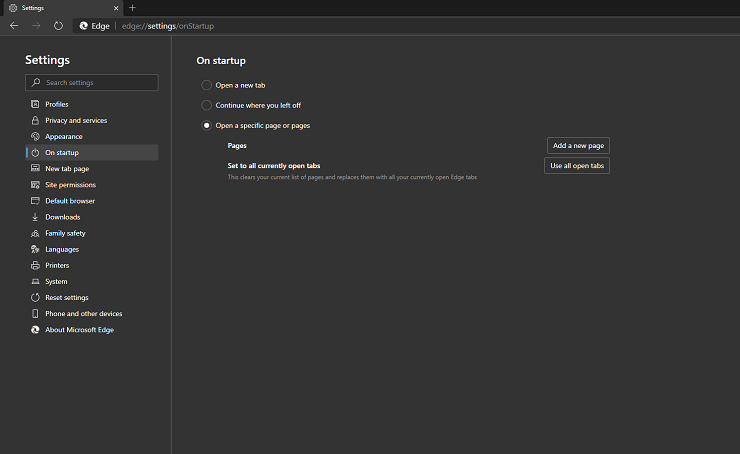
Task: Click the Printers icon
Action: (x=35, y=265)
